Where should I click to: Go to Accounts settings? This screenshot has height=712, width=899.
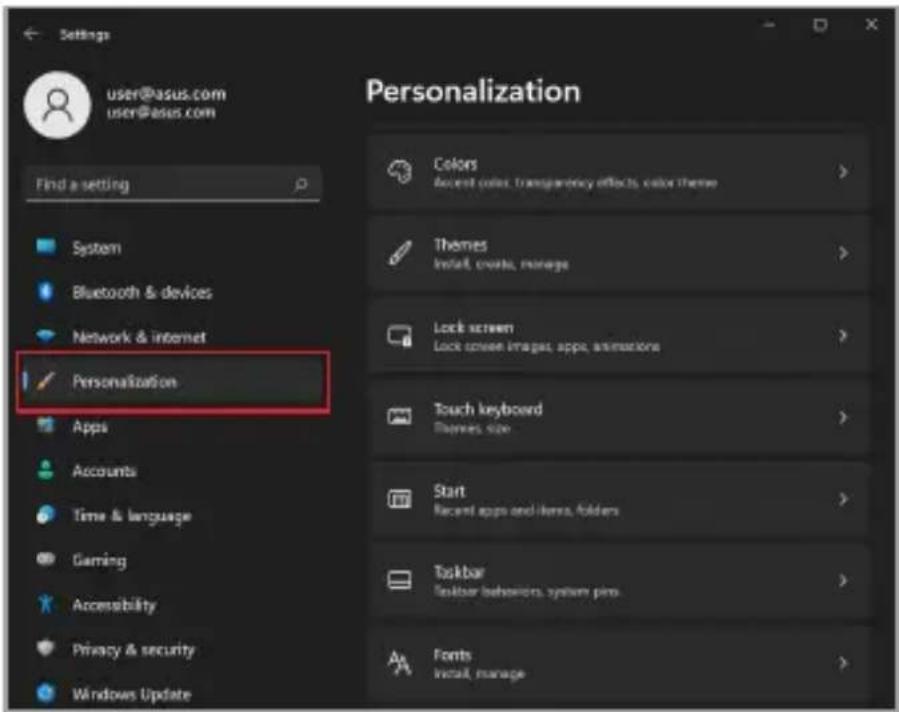coord(104,471)
